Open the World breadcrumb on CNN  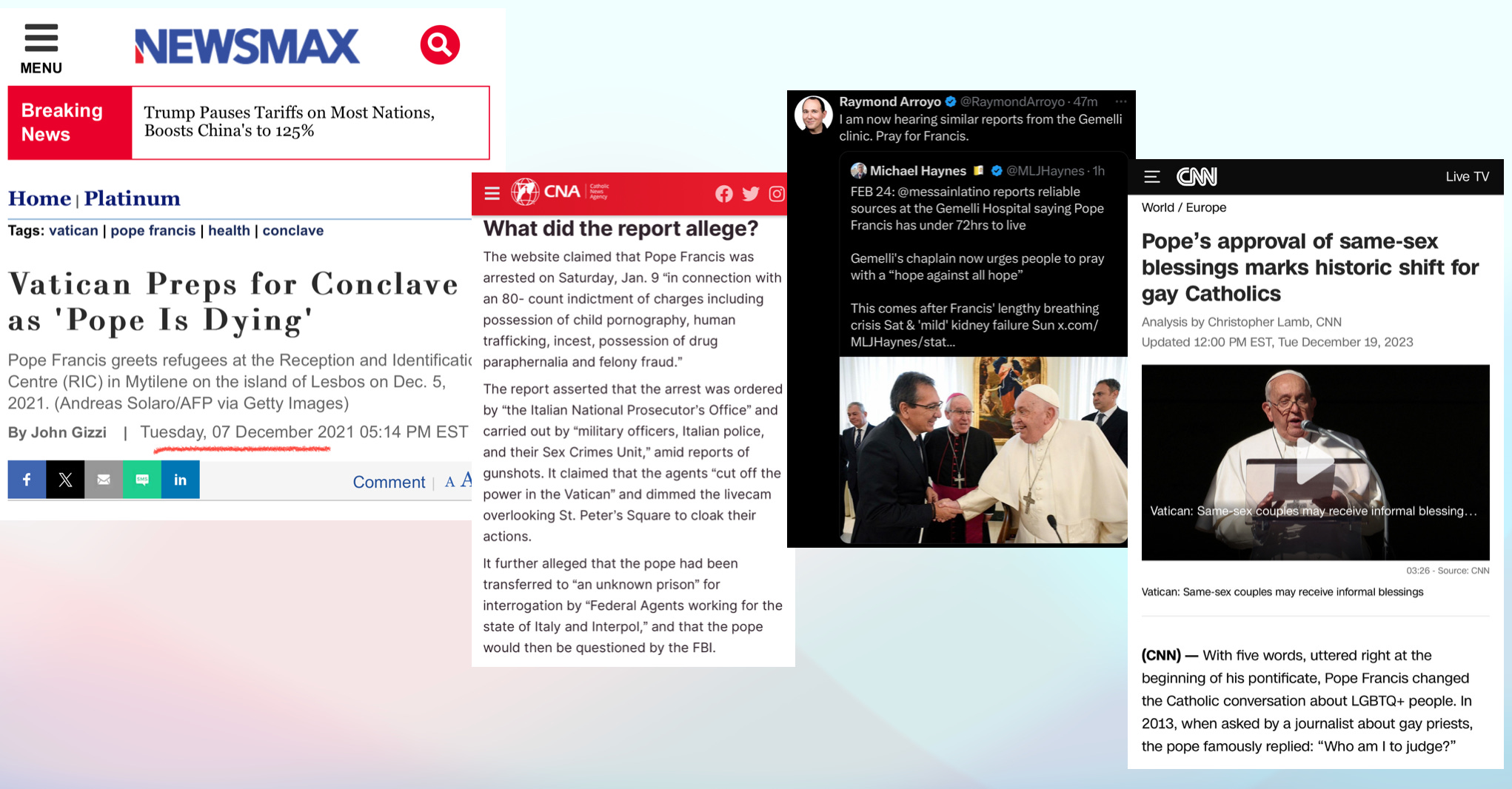point(1158,207)
